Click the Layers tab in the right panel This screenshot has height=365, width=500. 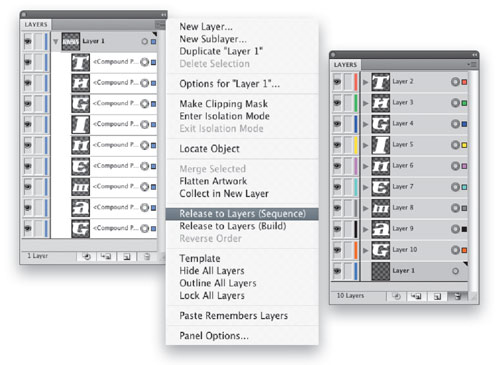pyautogui.click(x=345, y=64)
